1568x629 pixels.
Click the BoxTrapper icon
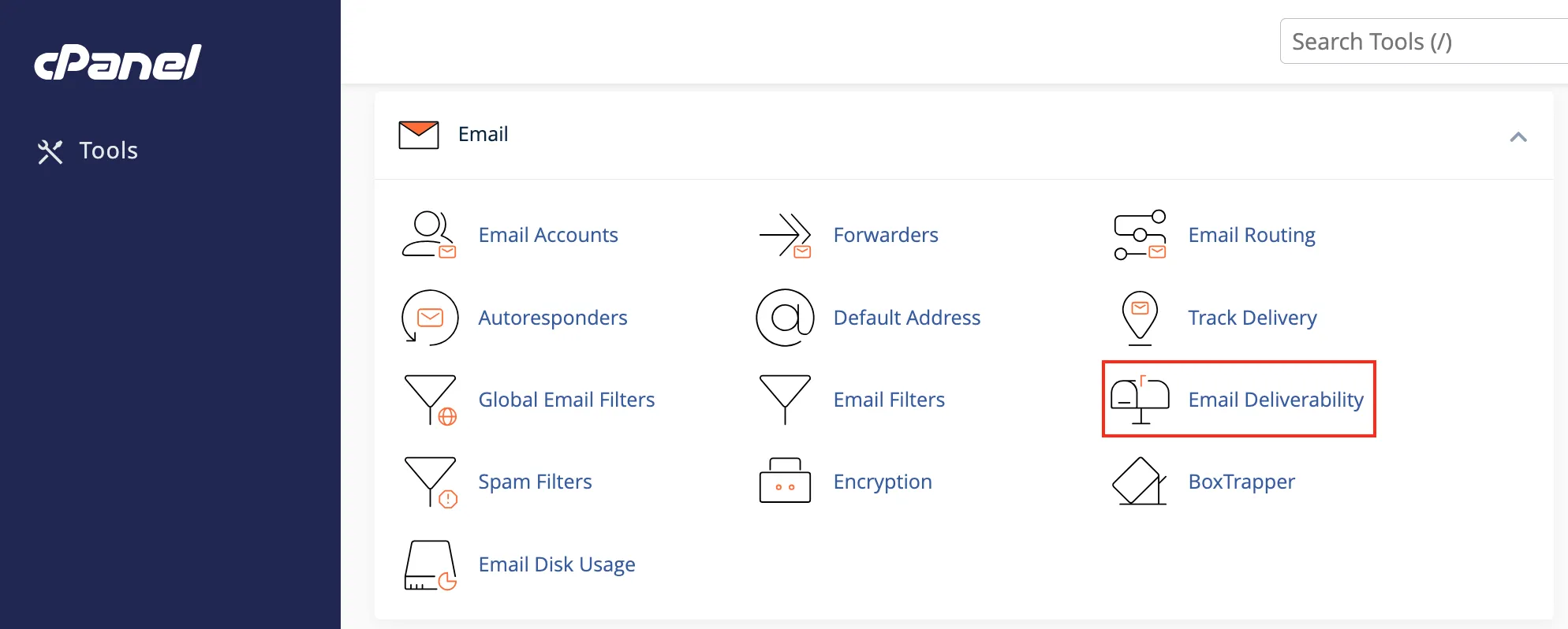click(x=1140, y=481)
